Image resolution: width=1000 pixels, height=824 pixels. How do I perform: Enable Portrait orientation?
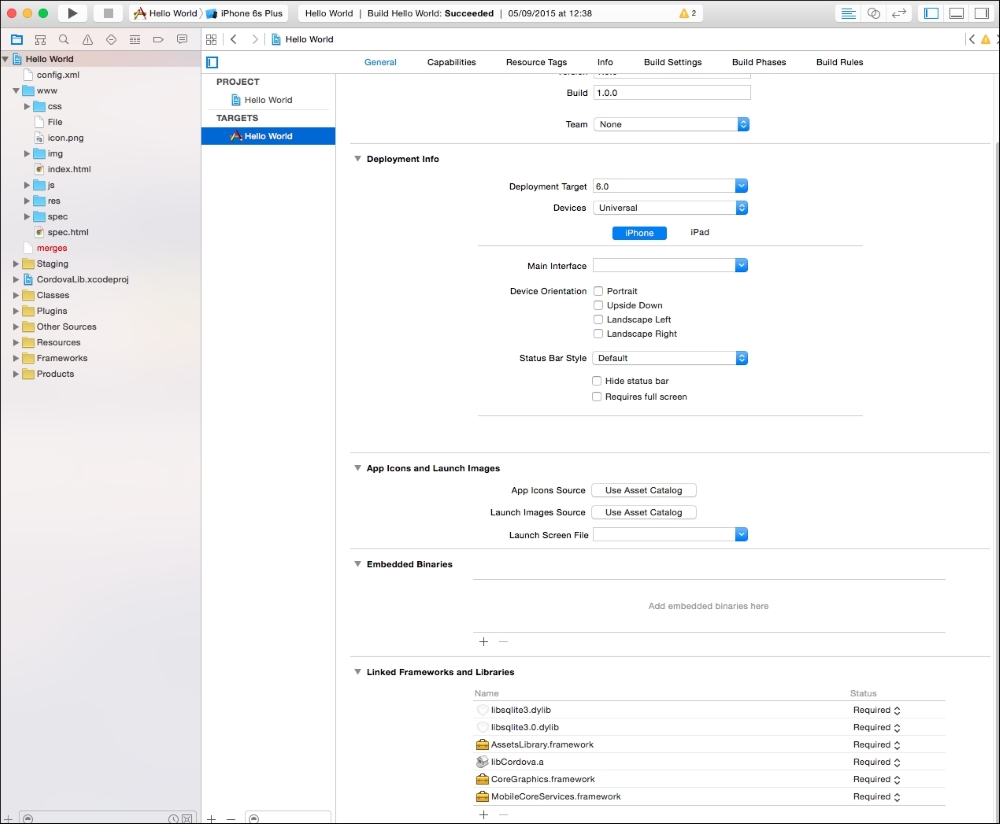[598, 291]
